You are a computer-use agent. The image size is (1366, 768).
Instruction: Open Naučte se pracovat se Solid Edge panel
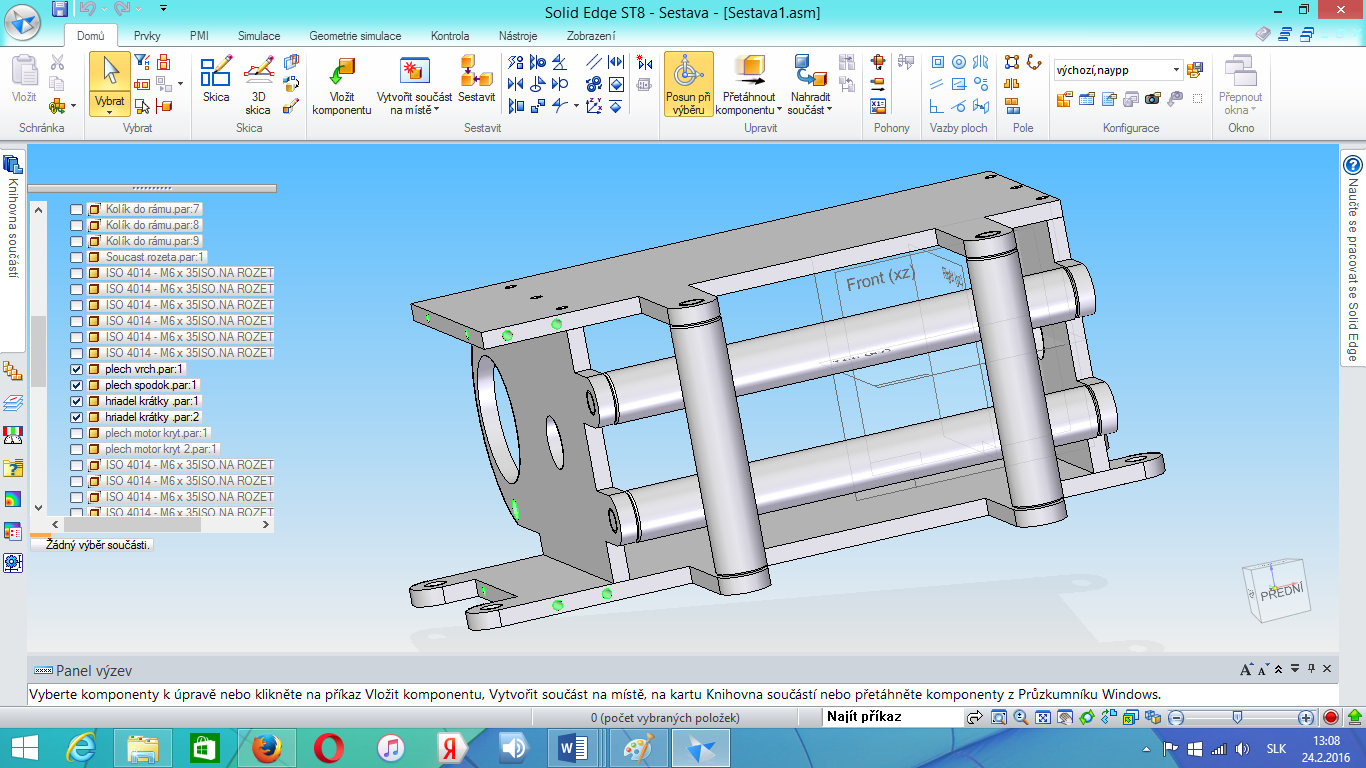pos(1353,260)
